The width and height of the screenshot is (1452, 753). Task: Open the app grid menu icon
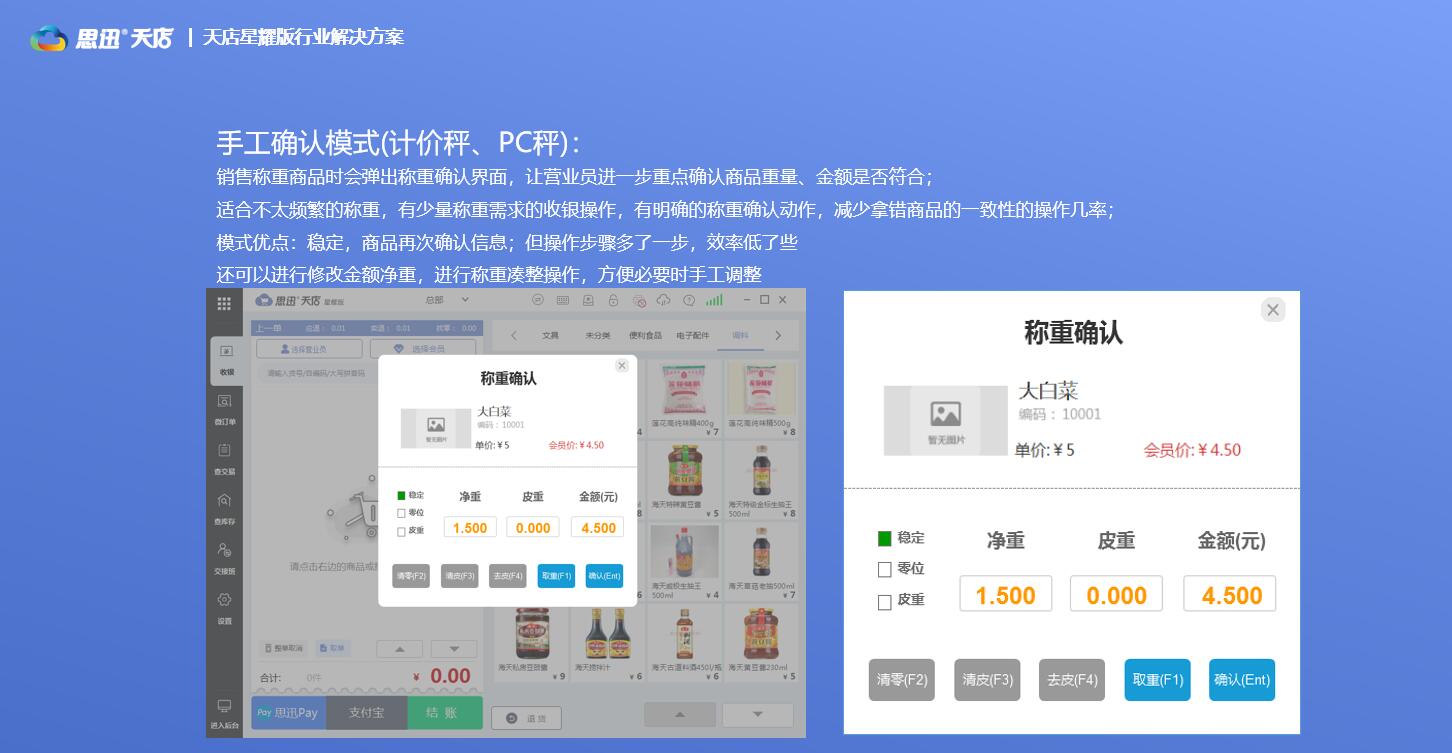click(224, 304)
